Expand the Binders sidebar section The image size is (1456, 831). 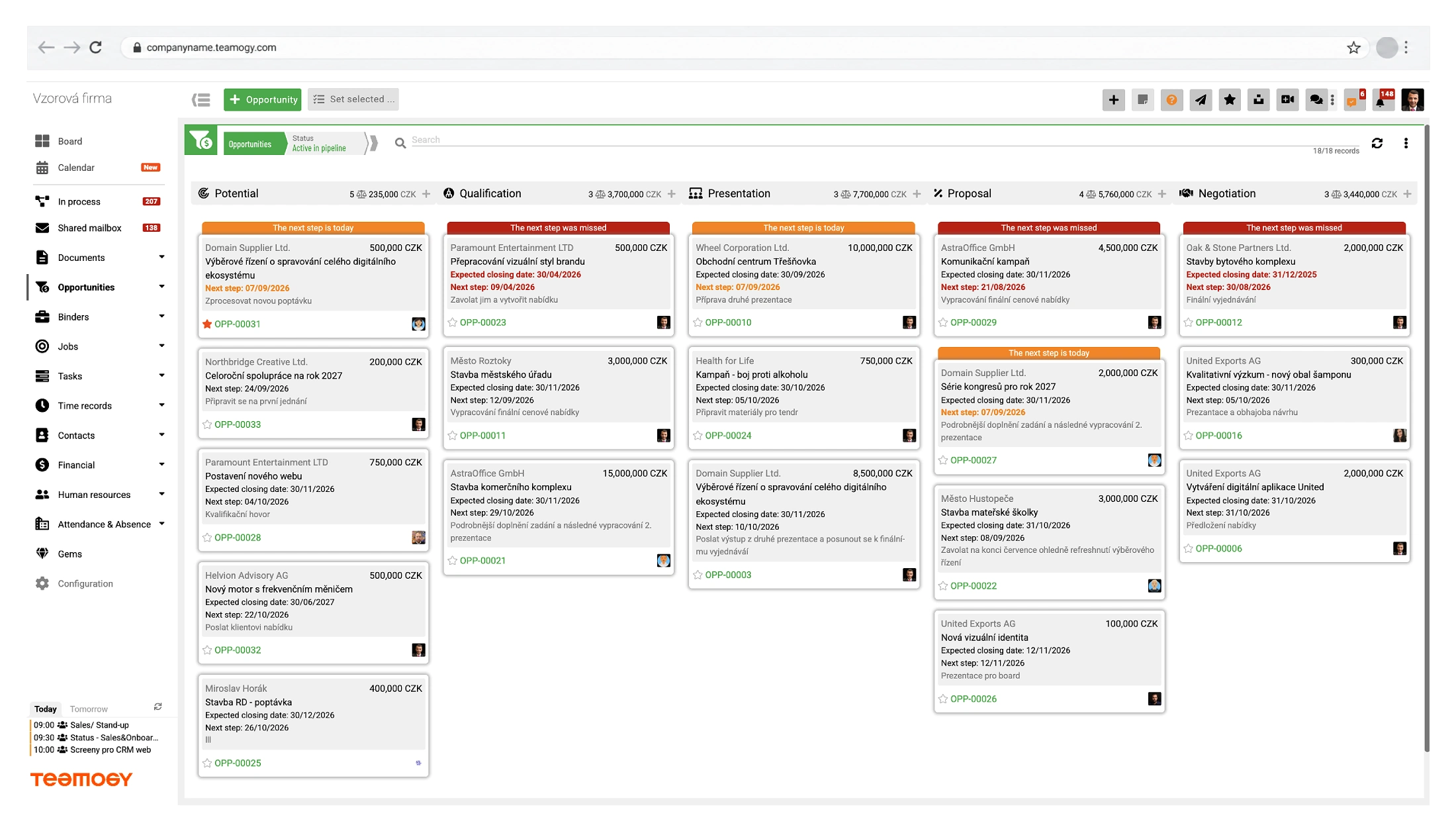[x=99, y=317]
